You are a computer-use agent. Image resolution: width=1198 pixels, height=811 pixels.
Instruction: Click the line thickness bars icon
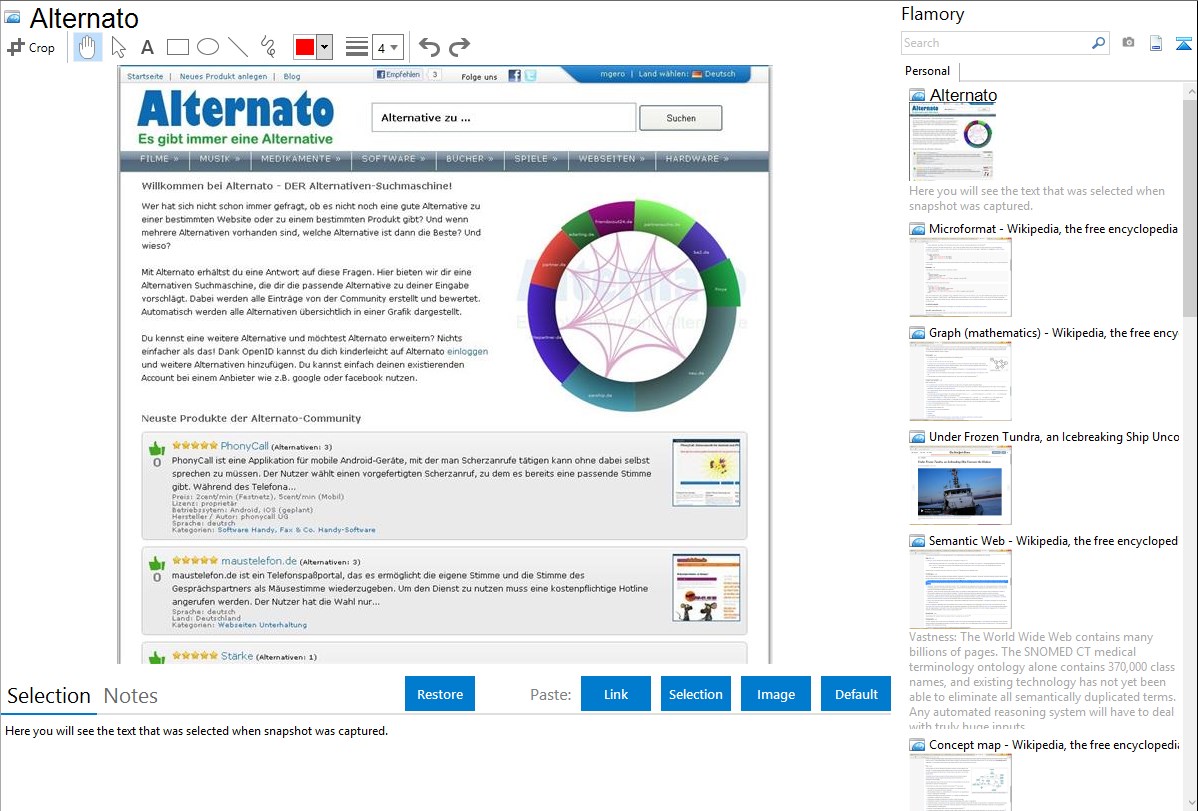click(x=357, y=47)
